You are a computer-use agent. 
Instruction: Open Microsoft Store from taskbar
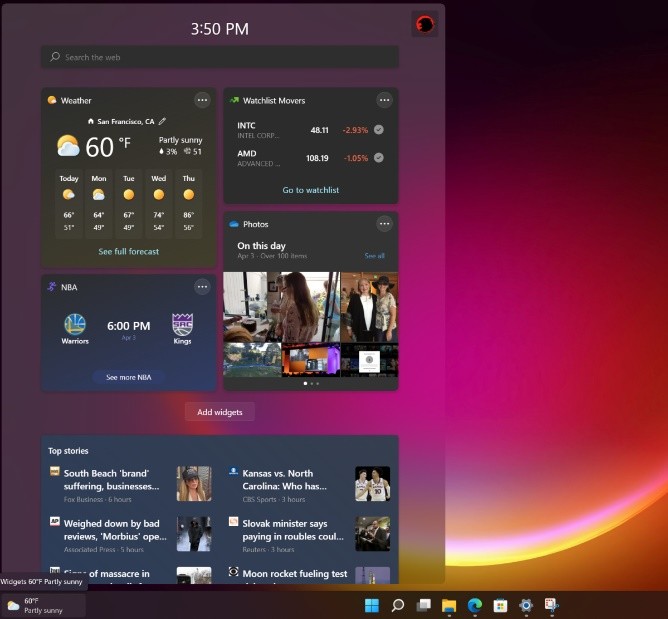point(500,605)
